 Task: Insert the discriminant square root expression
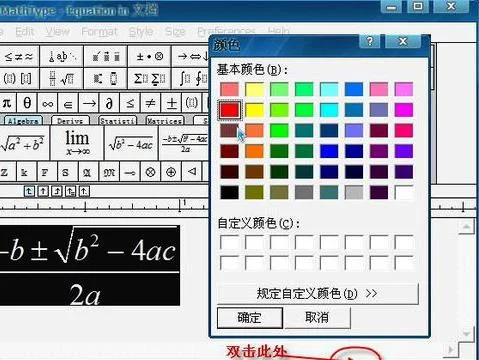131,143
